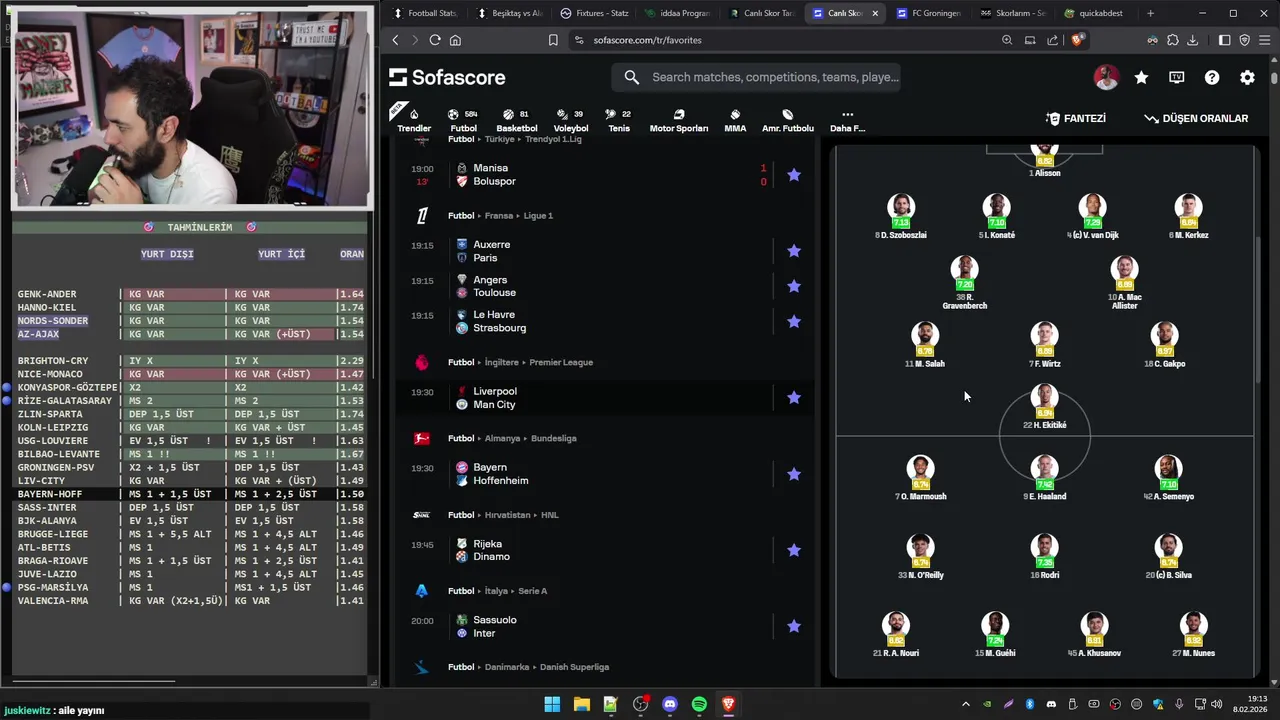Select the MMA sport category

pos(735,120)
